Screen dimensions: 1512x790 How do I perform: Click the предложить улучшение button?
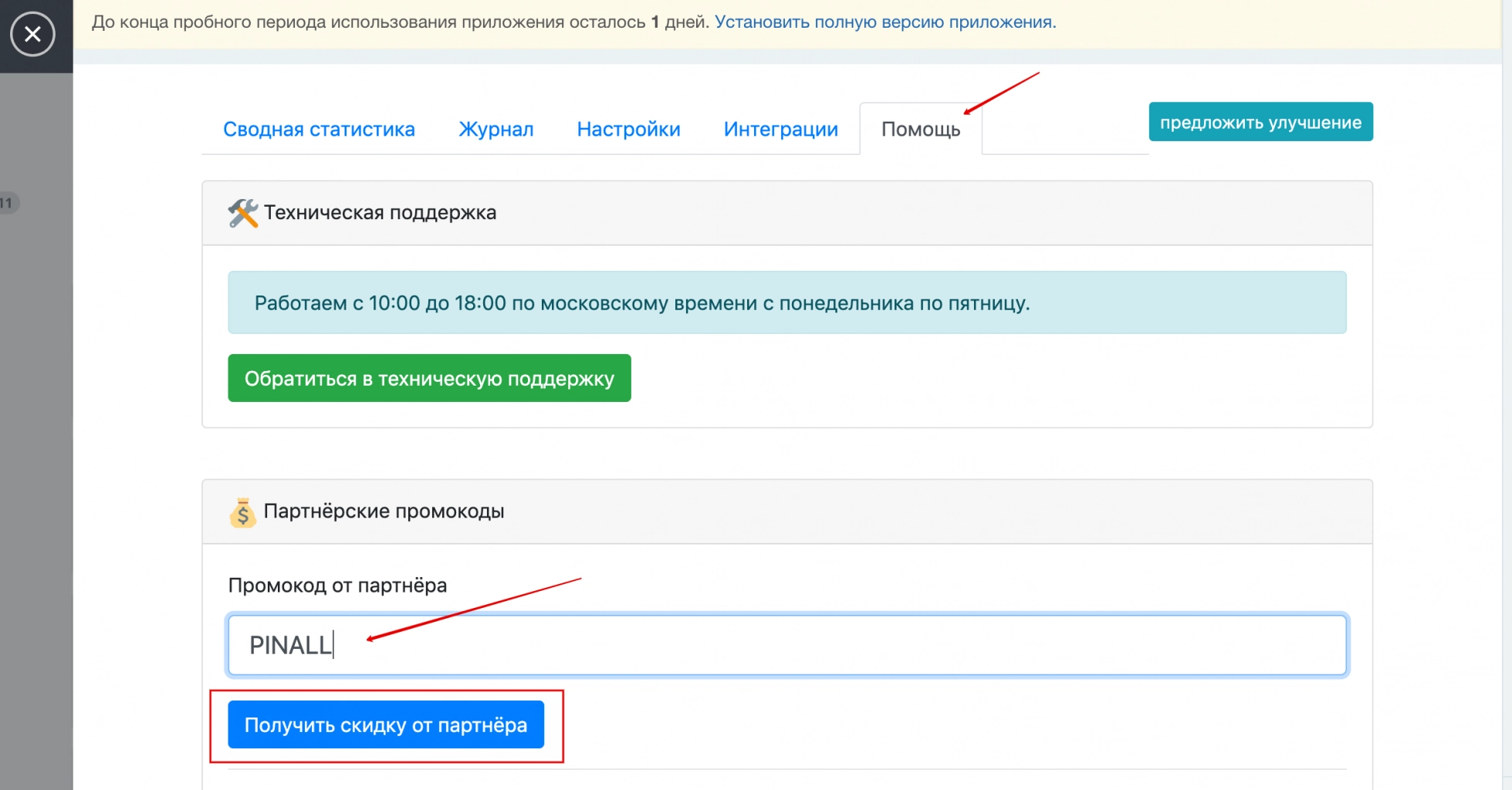pos(1260,121)
